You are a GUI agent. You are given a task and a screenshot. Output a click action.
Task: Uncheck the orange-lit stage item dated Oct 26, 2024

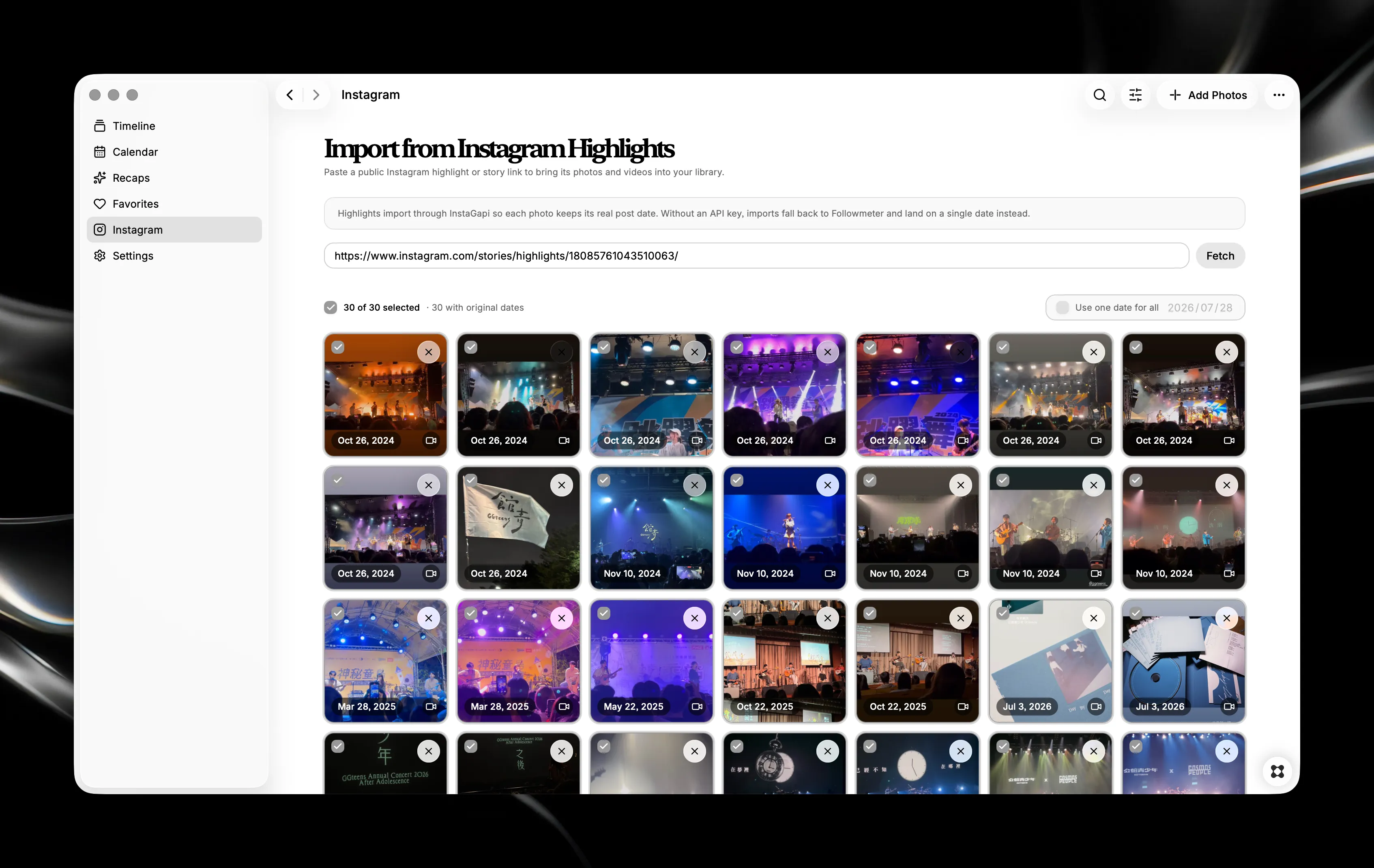click(338, 348)
